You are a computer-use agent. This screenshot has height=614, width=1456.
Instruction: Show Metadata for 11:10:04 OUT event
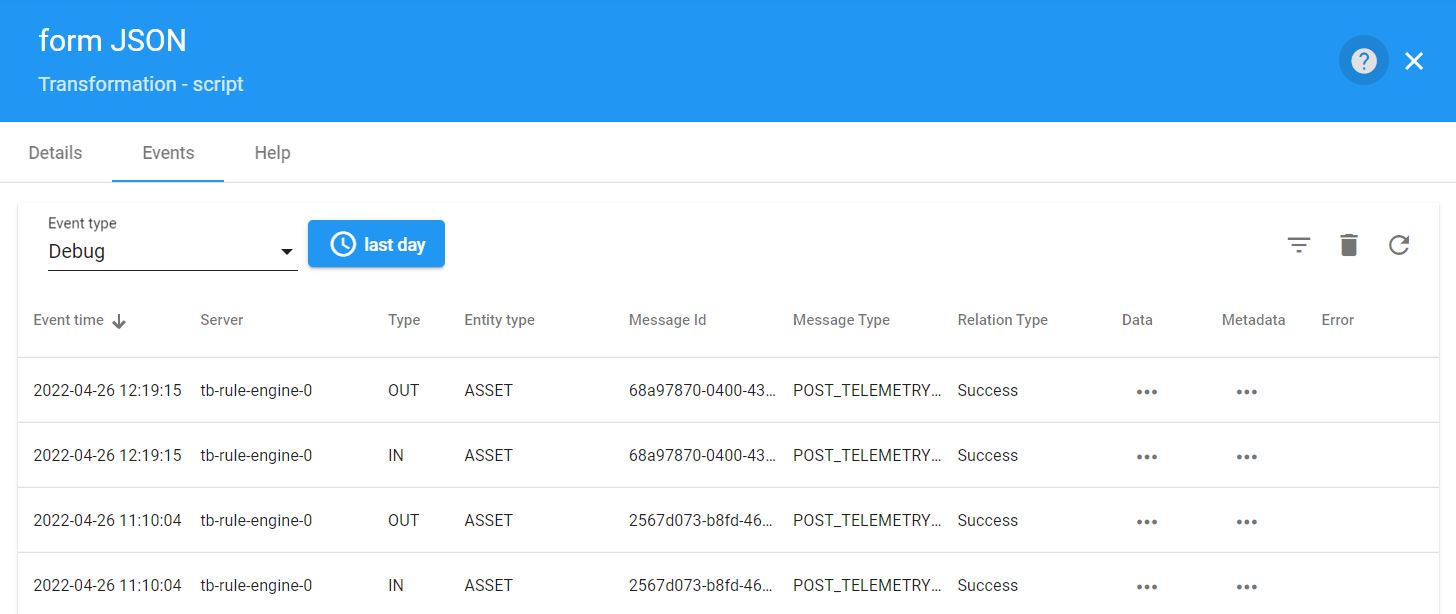1246,521
